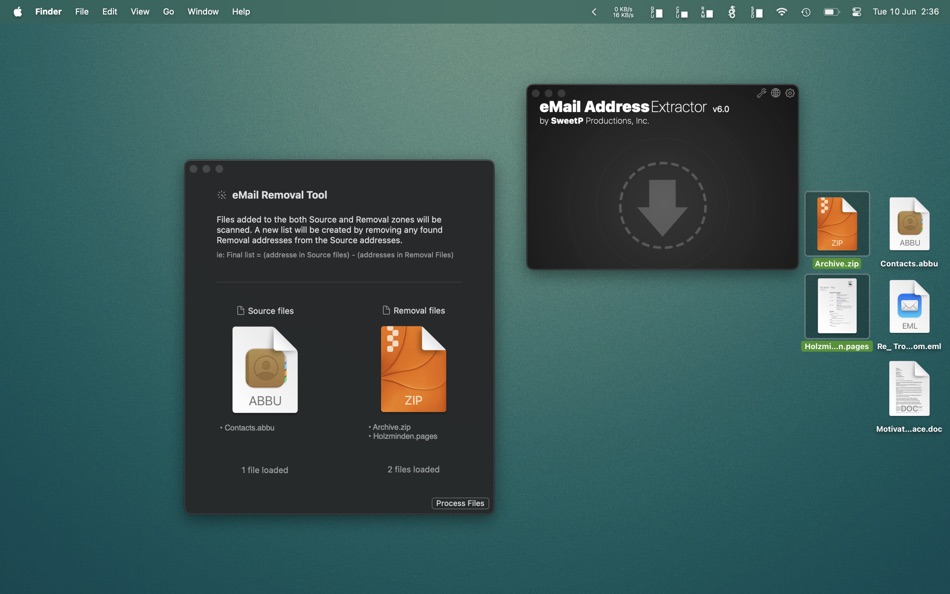This screenshot has height=594, width=950.
Task: Click the document icon next to Source files
Action: (241, 310)
